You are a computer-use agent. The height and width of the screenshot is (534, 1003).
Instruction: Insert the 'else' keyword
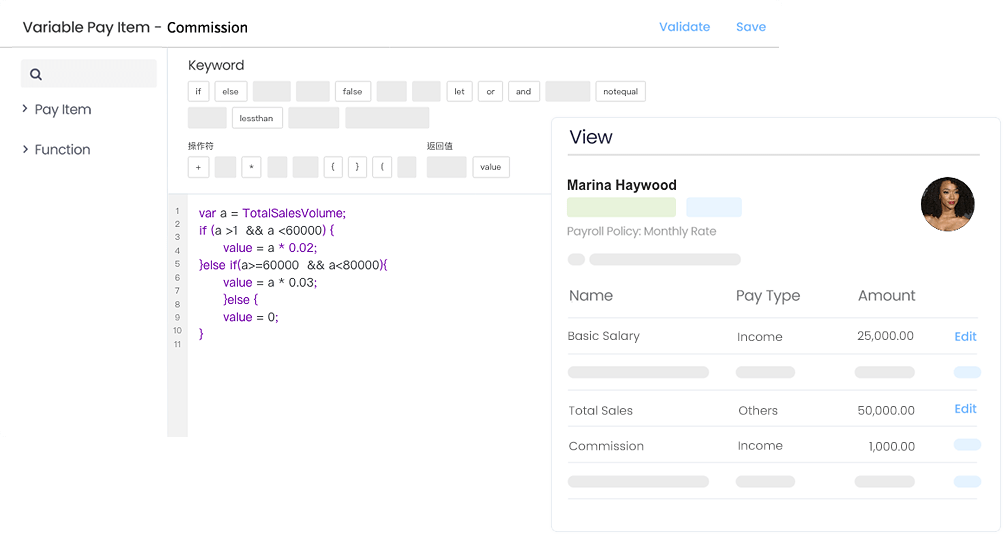click(230, 91)
